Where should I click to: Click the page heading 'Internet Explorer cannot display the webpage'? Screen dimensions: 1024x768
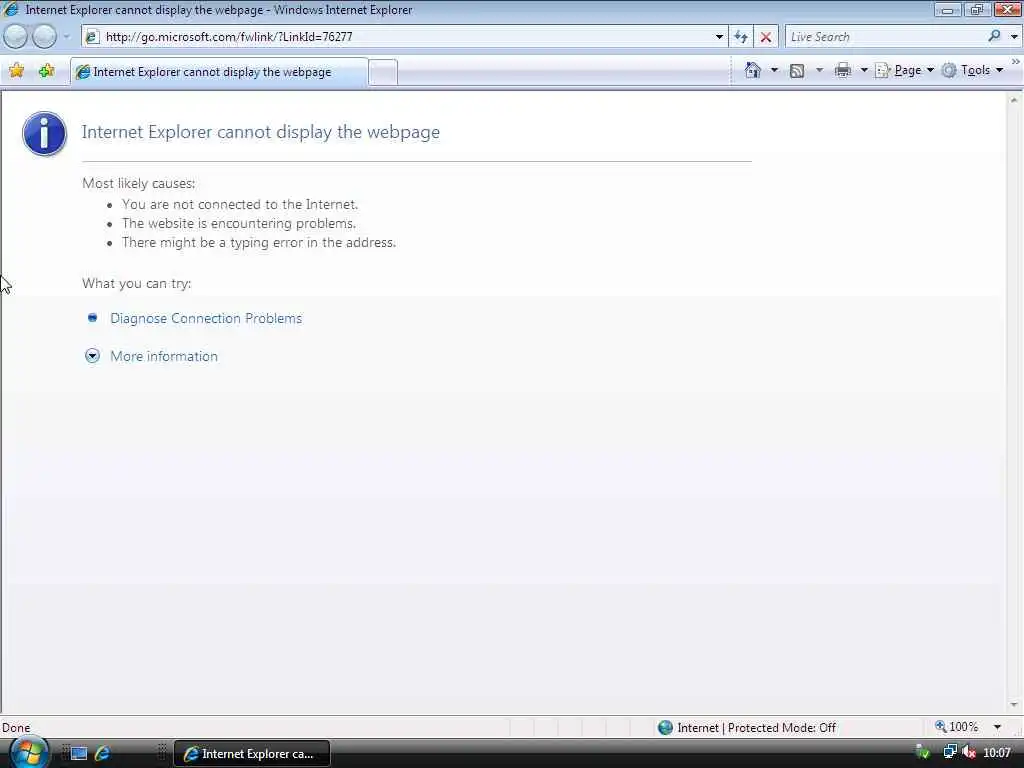click(261, 132)
